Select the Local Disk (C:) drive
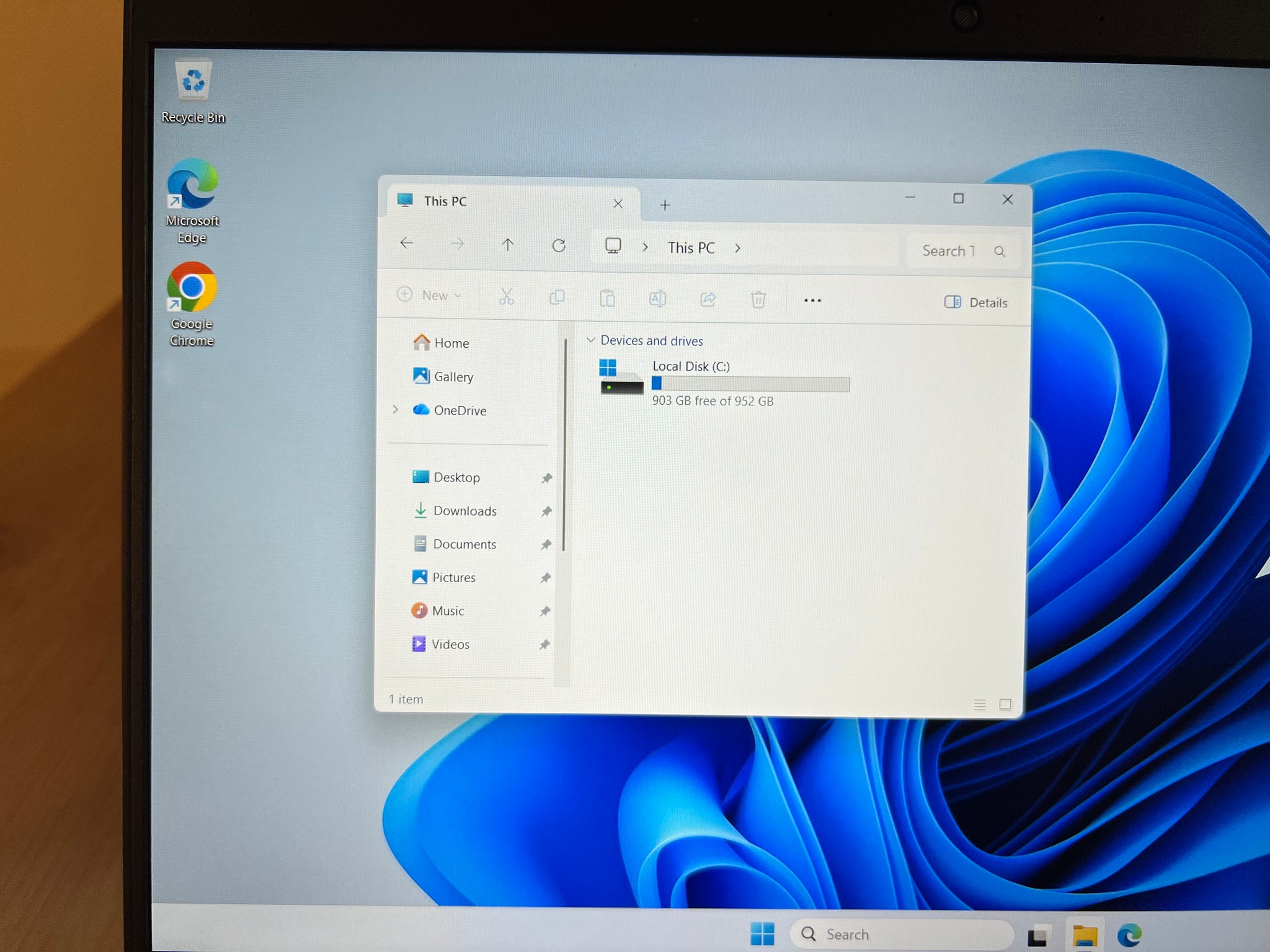The image size is (1270, 952). (724, 383)
